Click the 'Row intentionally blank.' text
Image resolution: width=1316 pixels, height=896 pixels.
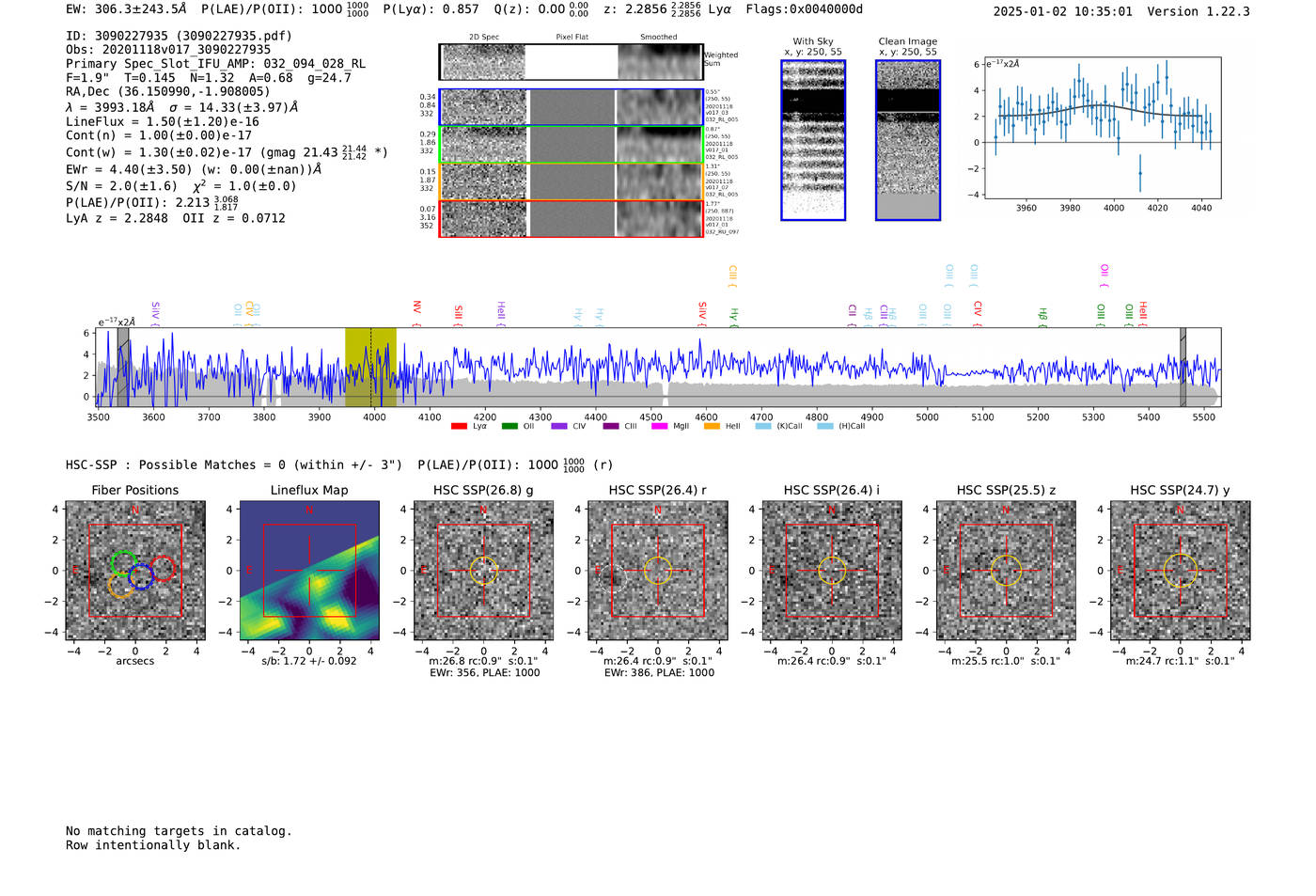153,845
